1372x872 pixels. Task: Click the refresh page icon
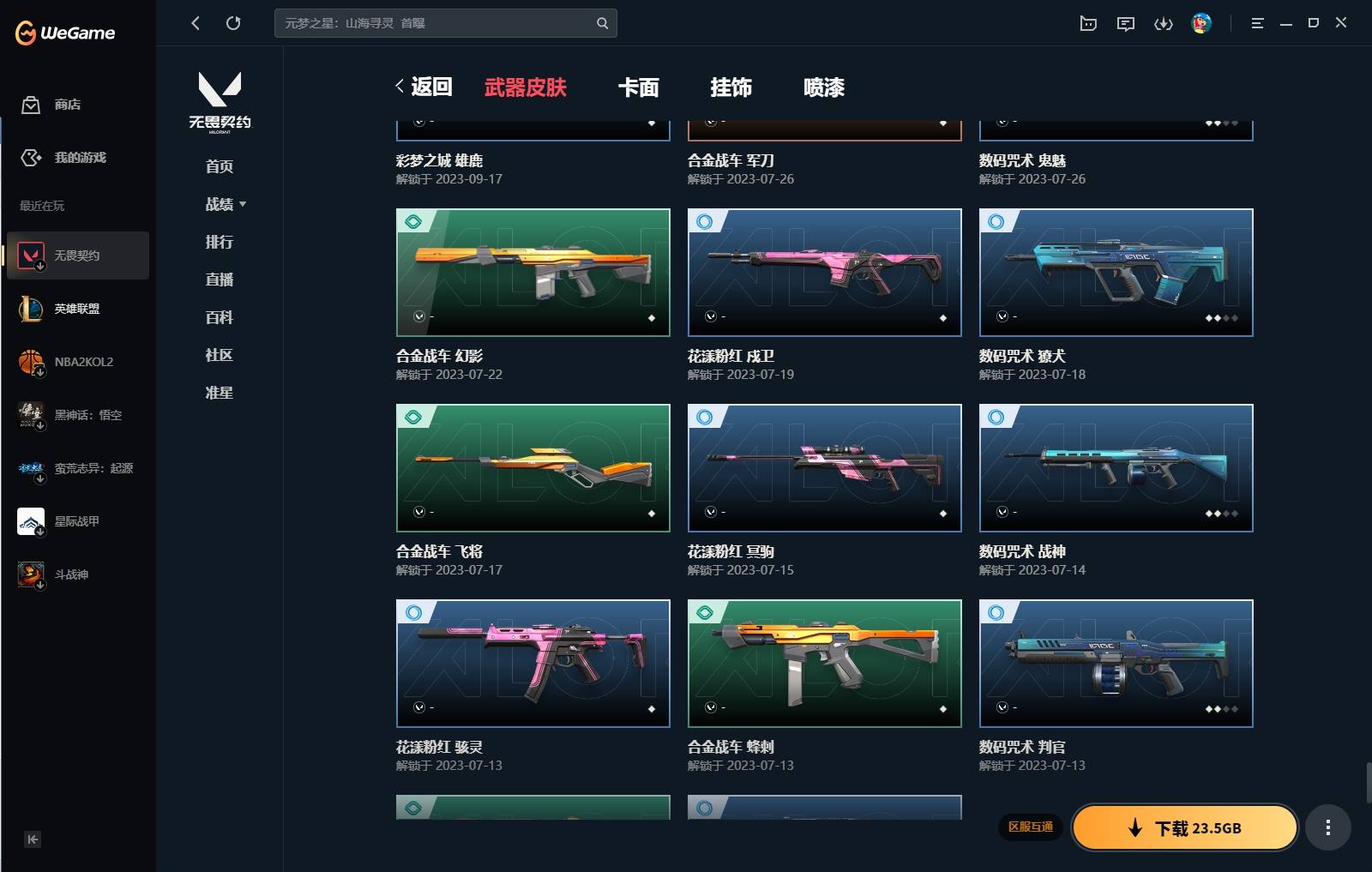tap(233, 23)
